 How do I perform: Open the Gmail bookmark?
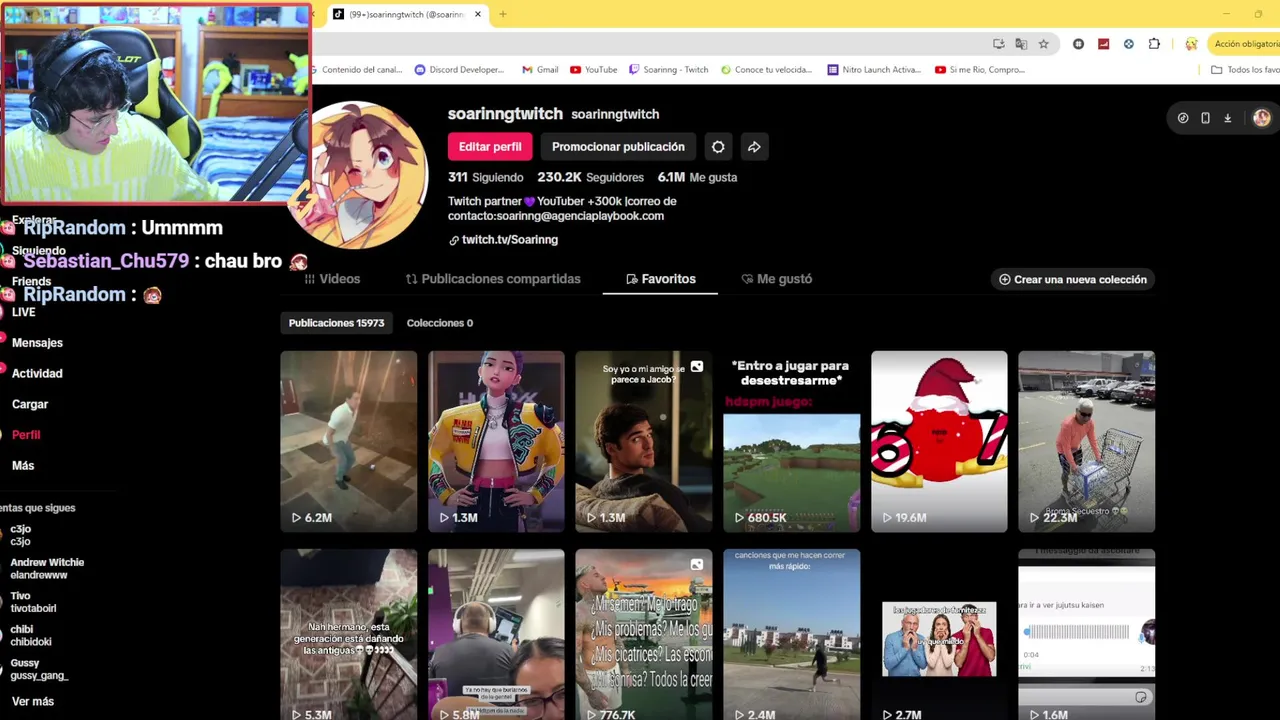tap(540, 70)
